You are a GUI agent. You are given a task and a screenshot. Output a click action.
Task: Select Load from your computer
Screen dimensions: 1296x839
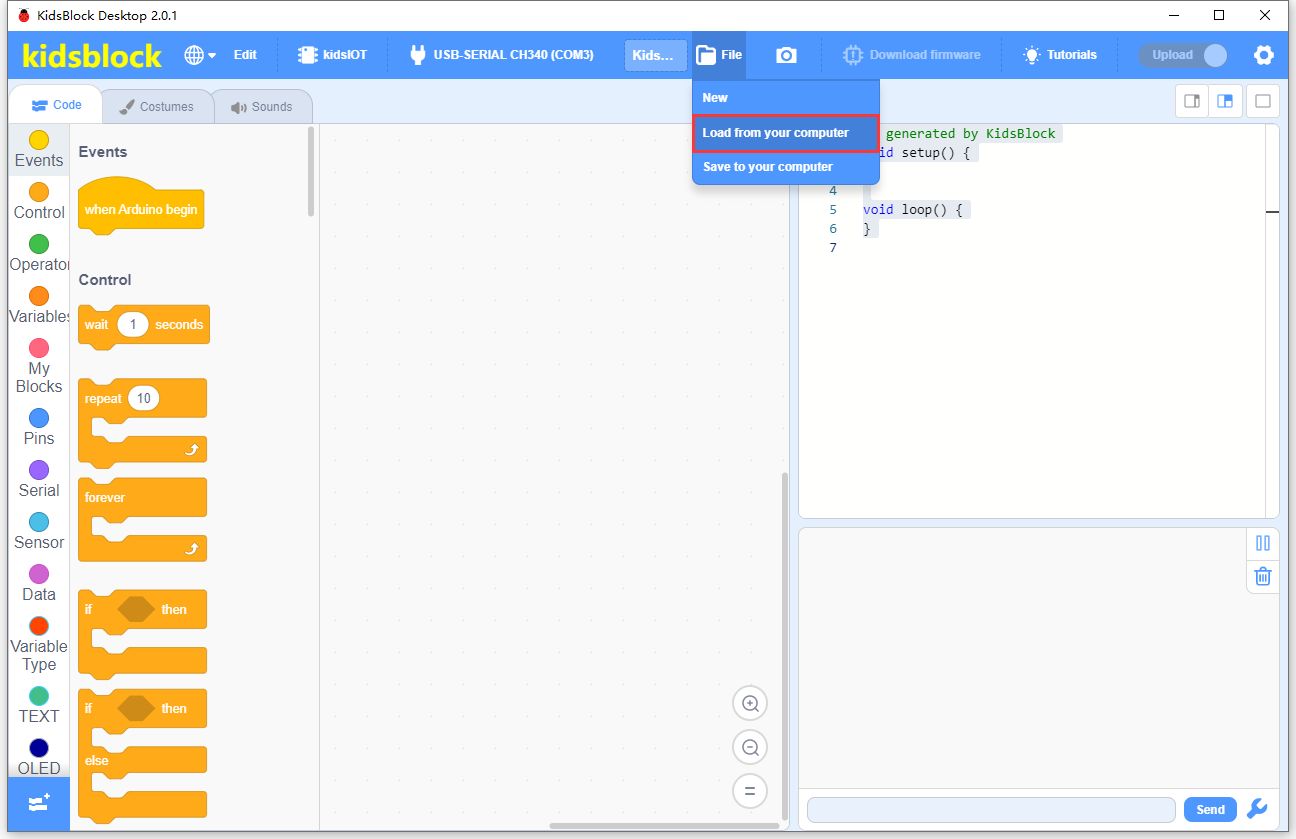(x=786, y=133)
